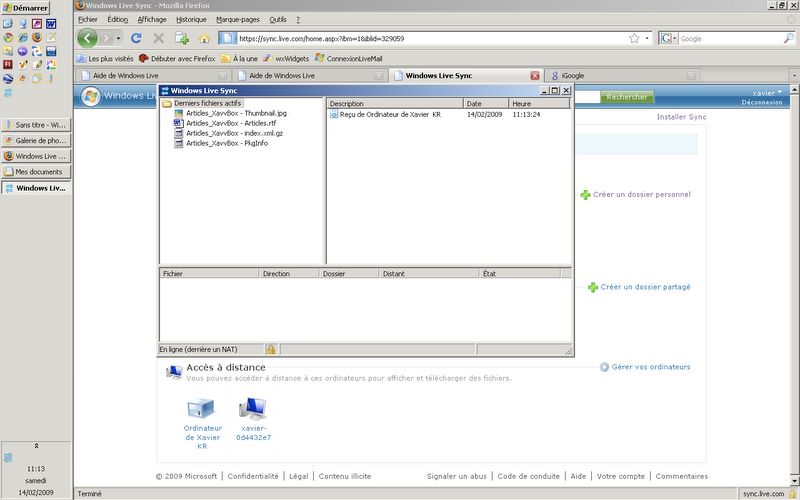Click the lock icon in Sync status bar

coord(270,349)
